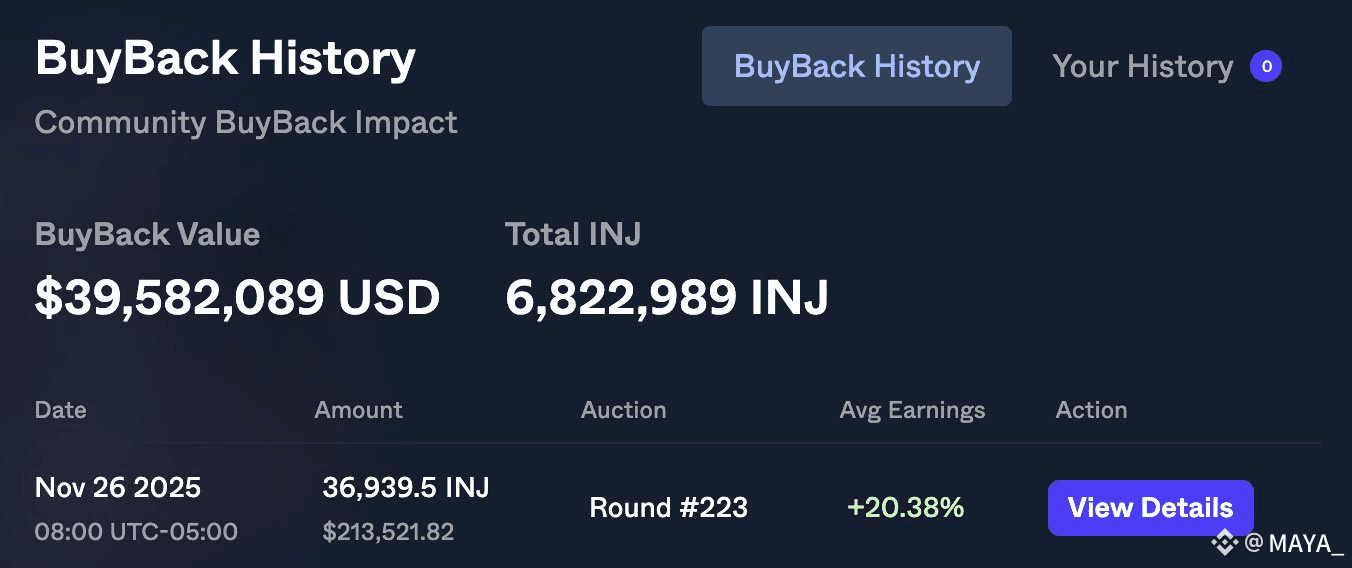Screen dimensions: 1352x568
Task: Click the Date column header
Action: [60, 410]
